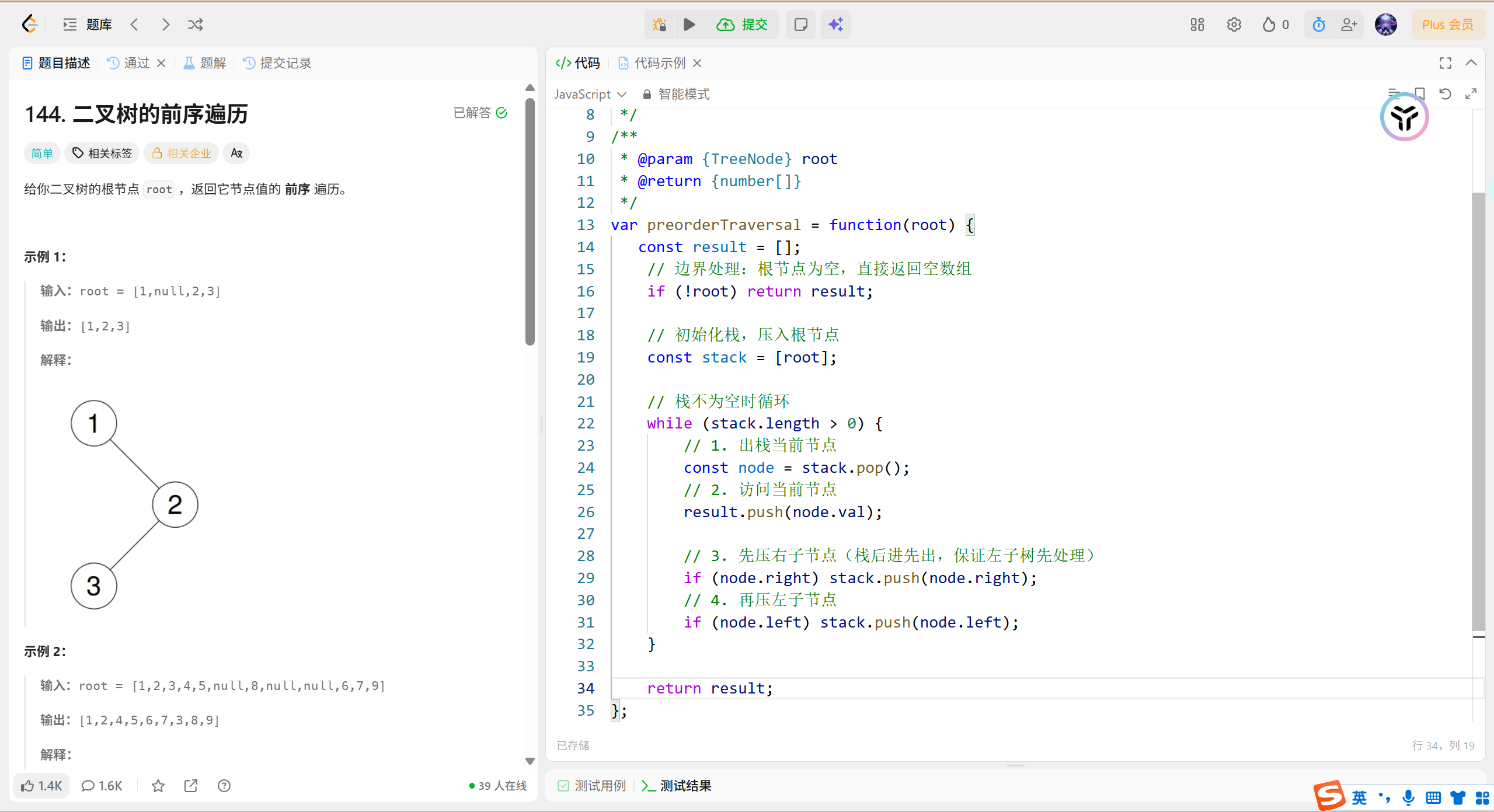Switch to 题目描述 tab
Screen dimensions: 1494x812
tap(57, 63)
